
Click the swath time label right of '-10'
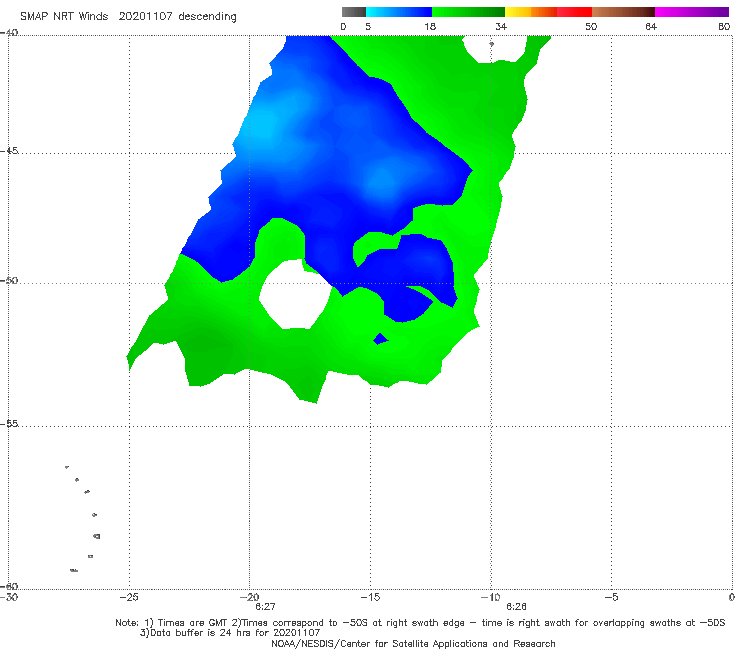pyautogui.click(x=516, y=607)
